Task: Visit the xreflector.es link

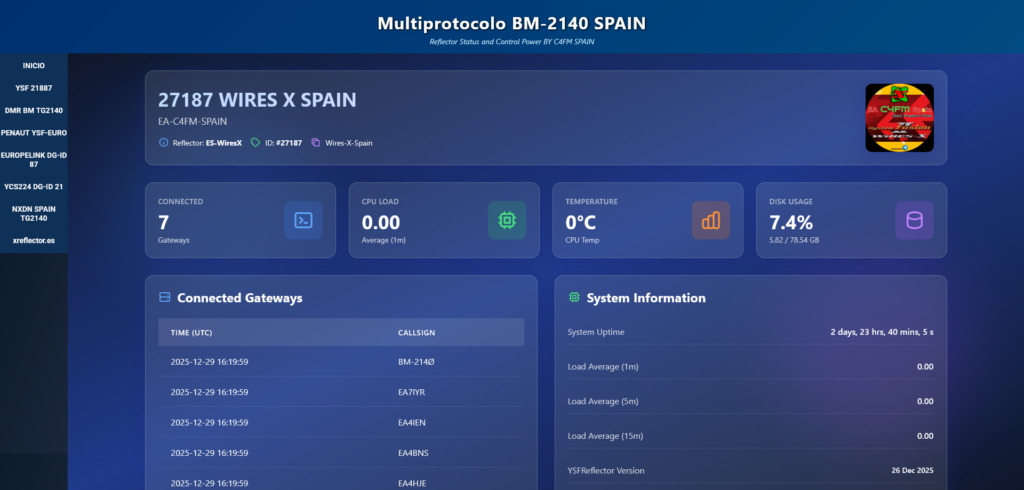Action: click(34, 240)
